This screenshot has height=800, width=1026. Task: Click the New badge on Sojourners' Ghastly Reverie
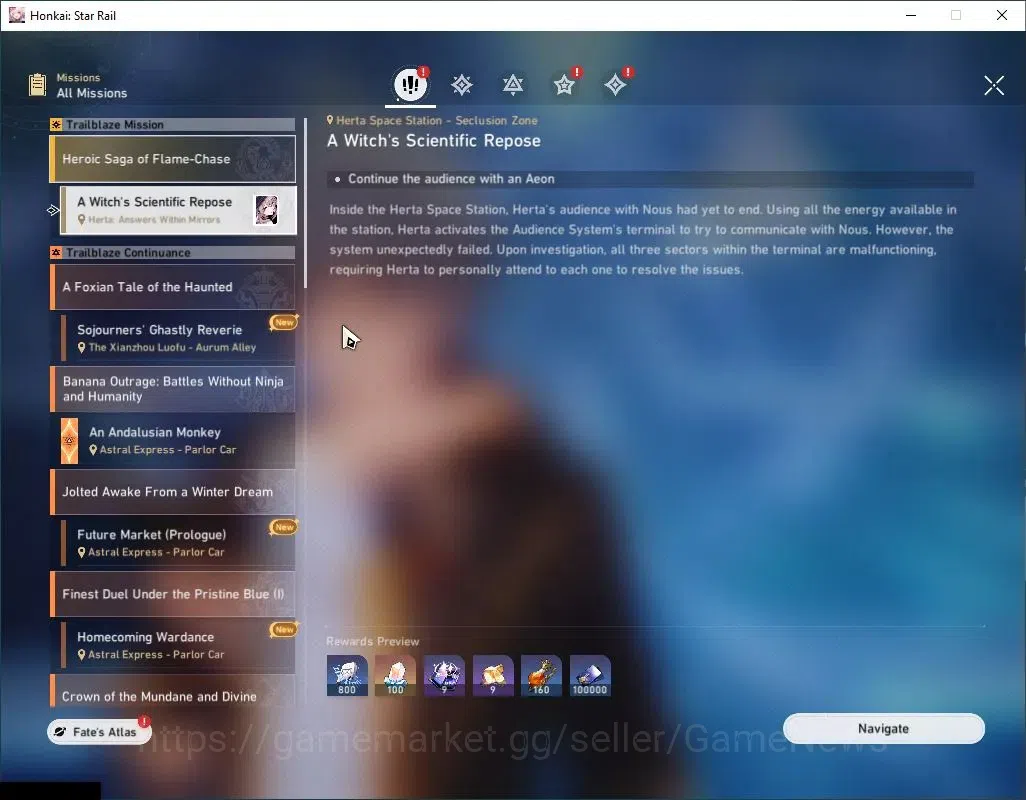pyautogui.click(x=284, y=322)
